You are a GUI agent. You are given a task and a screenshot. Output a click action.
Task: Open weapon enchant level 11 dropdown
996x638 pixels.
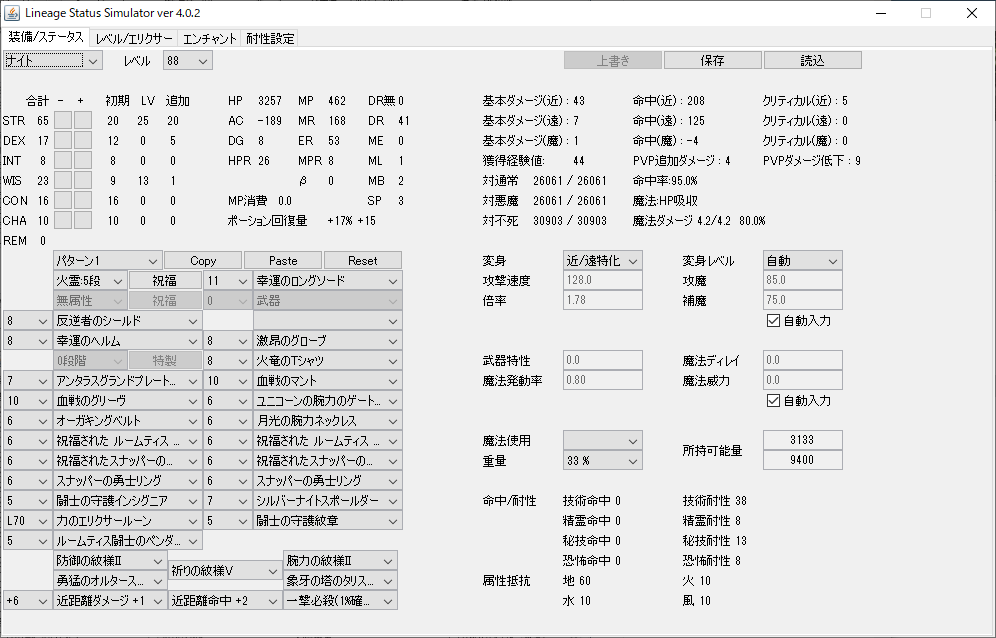[x=227, y=281]
